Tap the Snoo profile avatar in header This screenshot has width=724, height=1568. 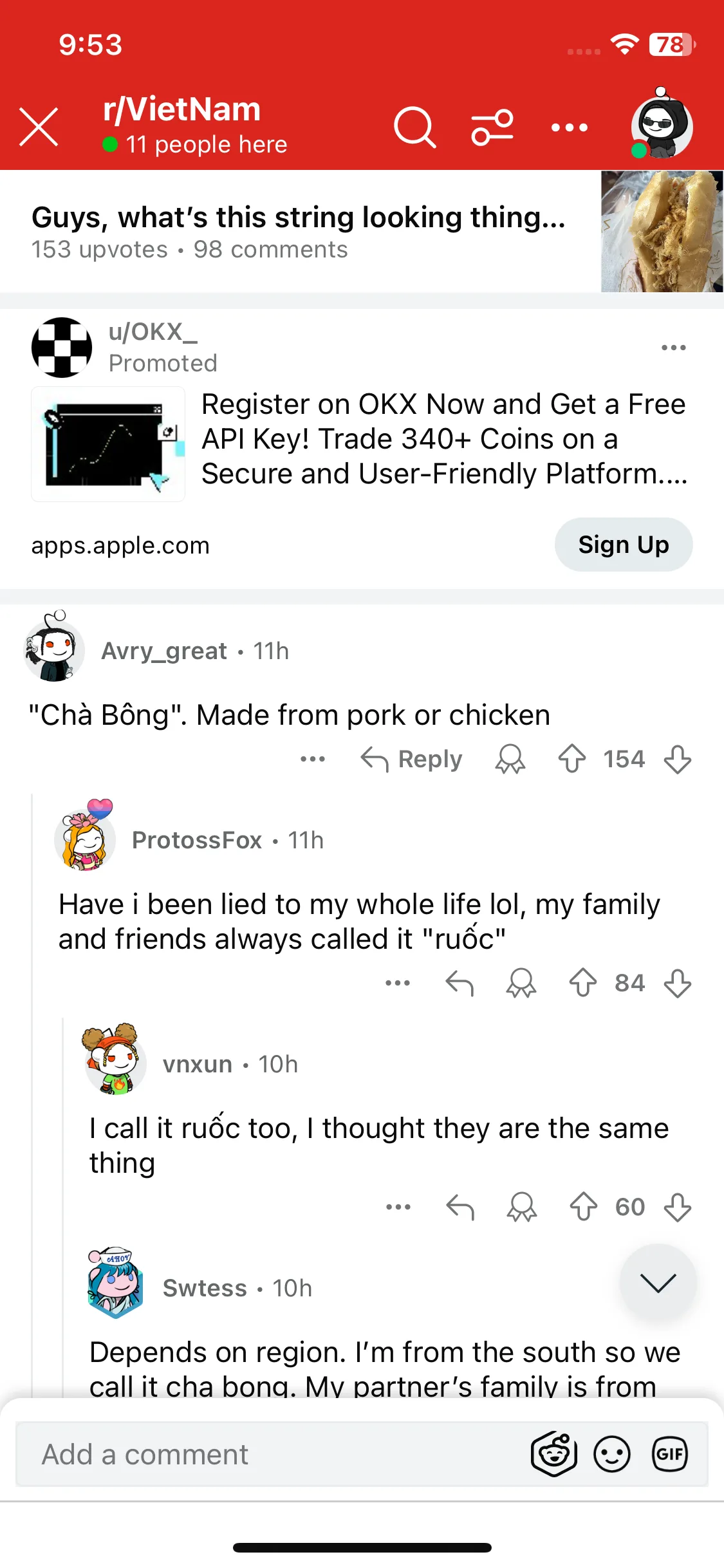pyautogui.click(x=661, y=124)
